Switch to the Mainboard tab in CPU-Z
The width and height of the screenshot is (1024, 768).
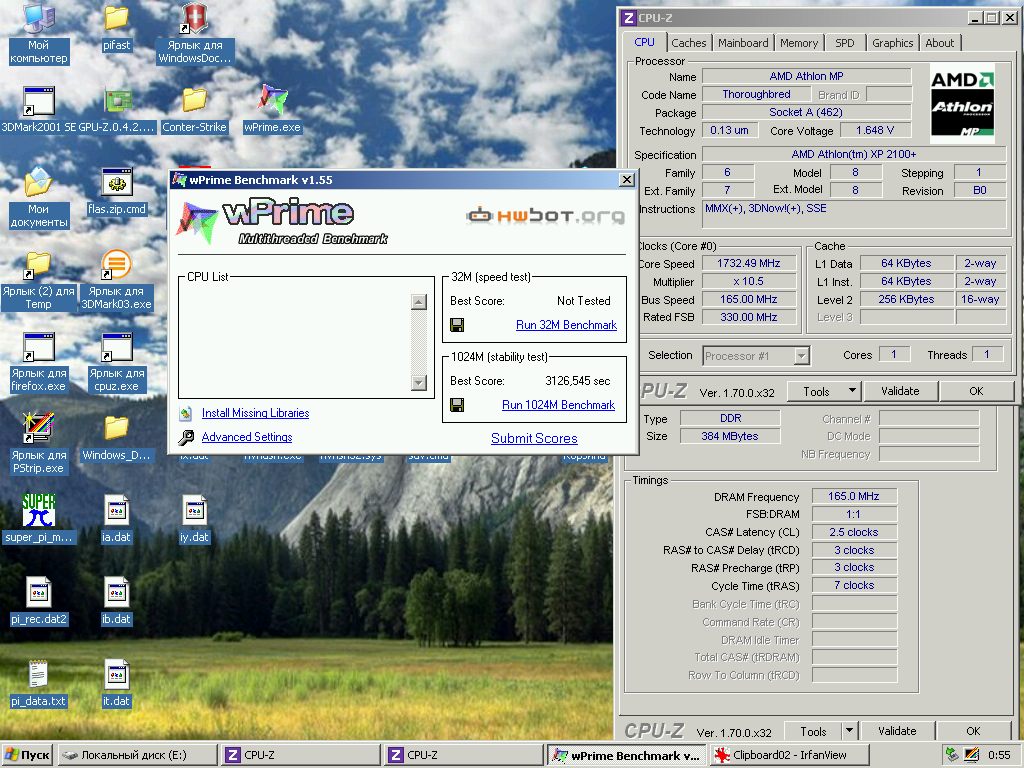click(743, 43)
